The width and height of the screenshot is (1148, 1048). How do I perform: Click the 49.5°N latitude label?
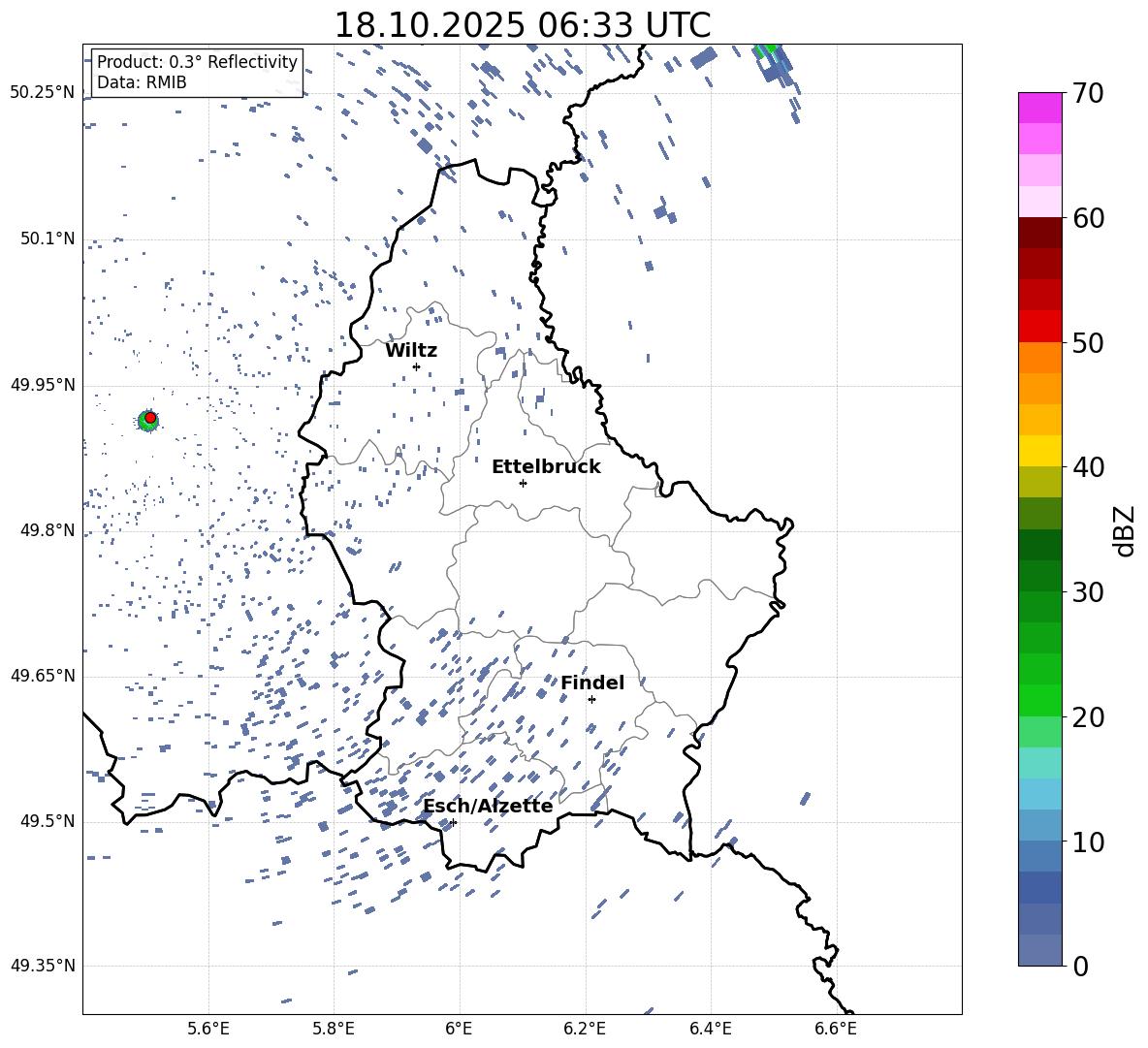47,821
